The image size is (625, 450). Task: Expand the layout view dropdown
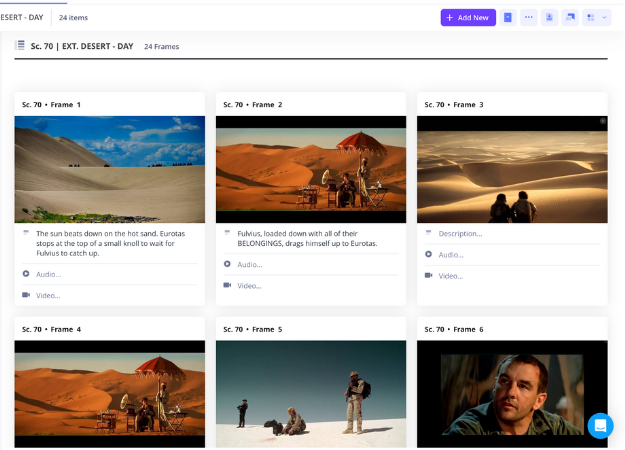click(597, 17)
